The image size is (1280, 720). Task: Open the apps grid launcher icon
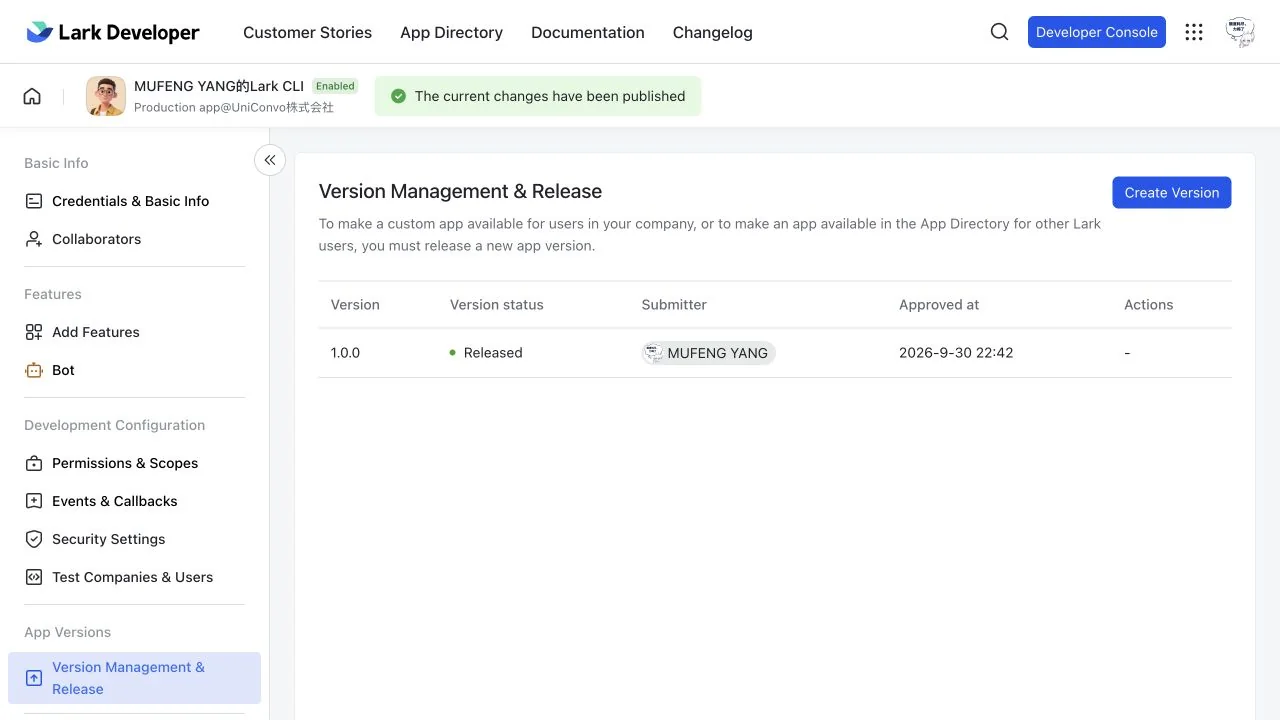click(x=1194, y=32)
